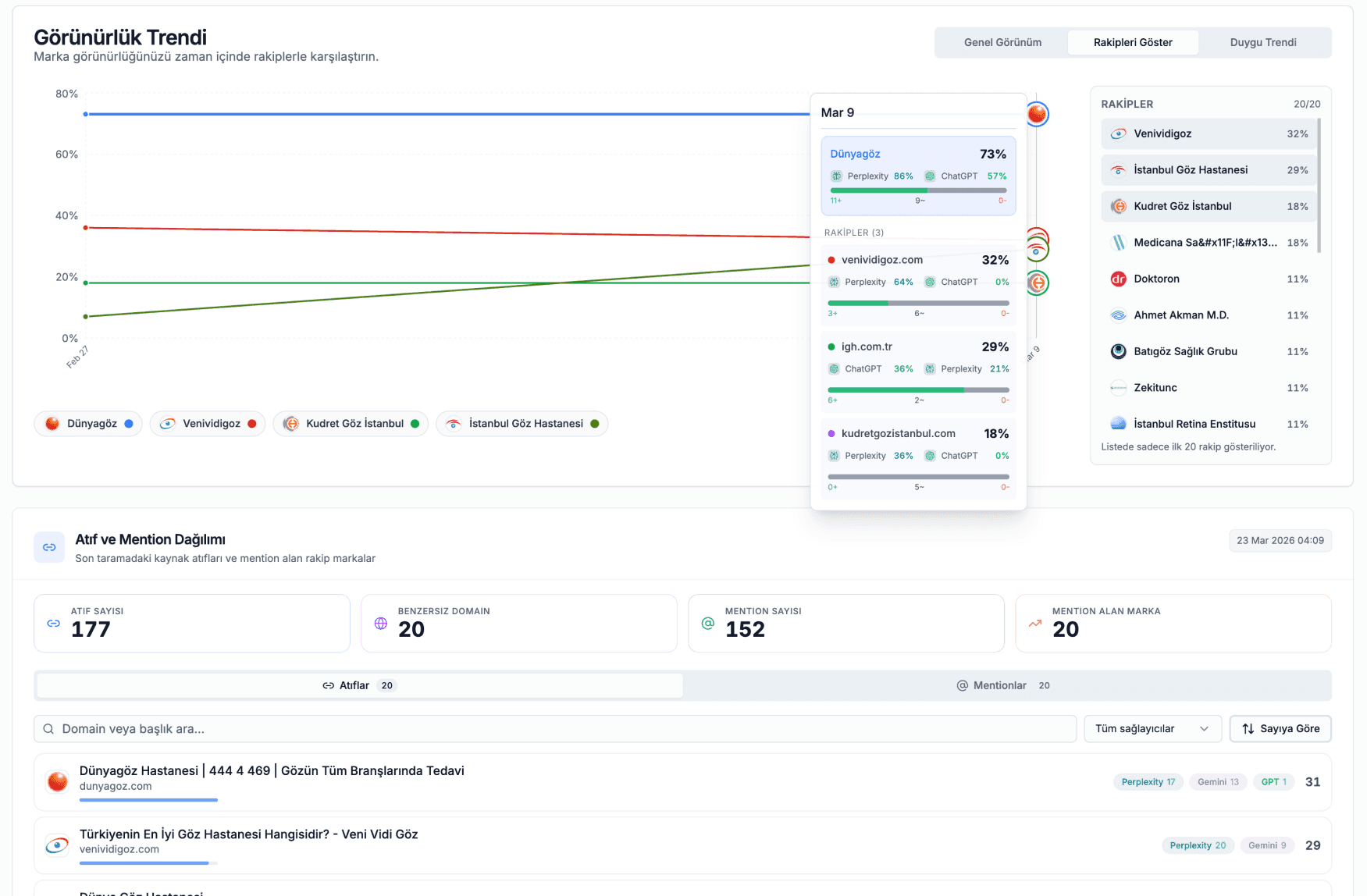Viewport: 1367px width, 896px height.
Task: Open the Dünyagöz Hastanesi citation entry
Action: click(x=272, y=771)
